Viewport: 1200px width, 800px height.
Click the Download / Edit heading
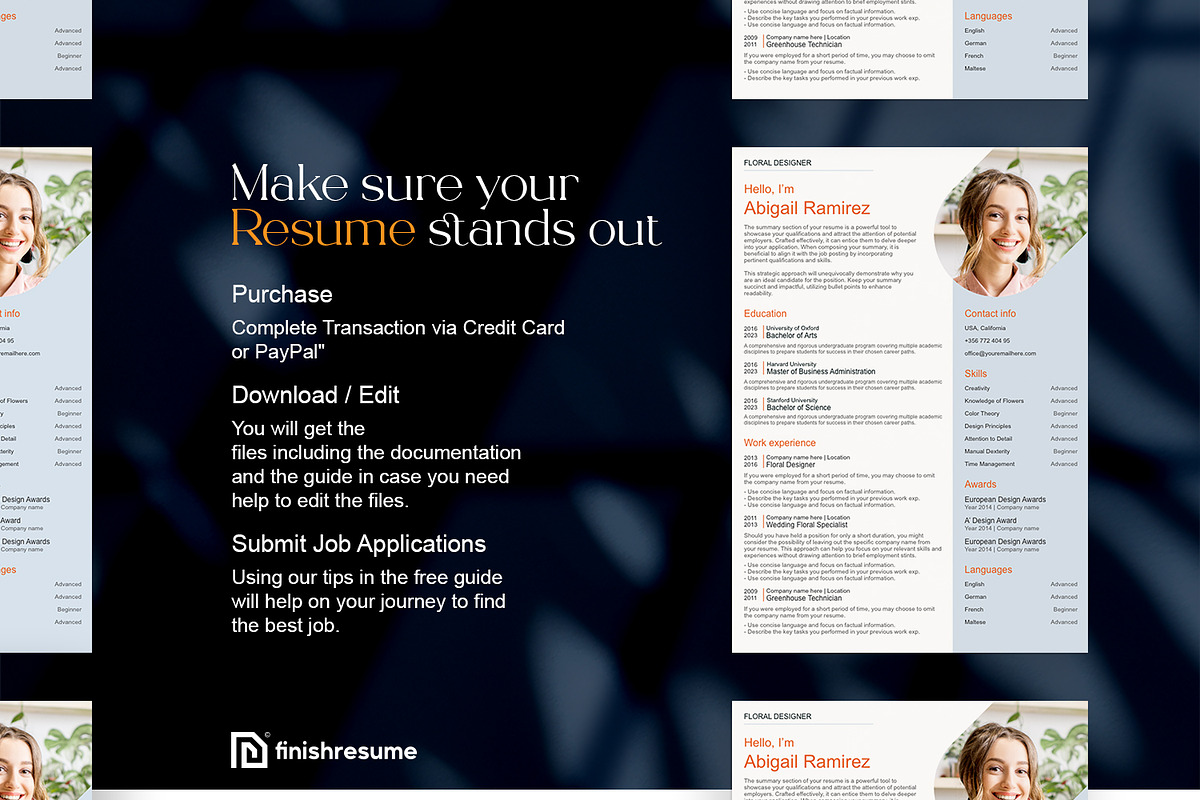[316, 395]
